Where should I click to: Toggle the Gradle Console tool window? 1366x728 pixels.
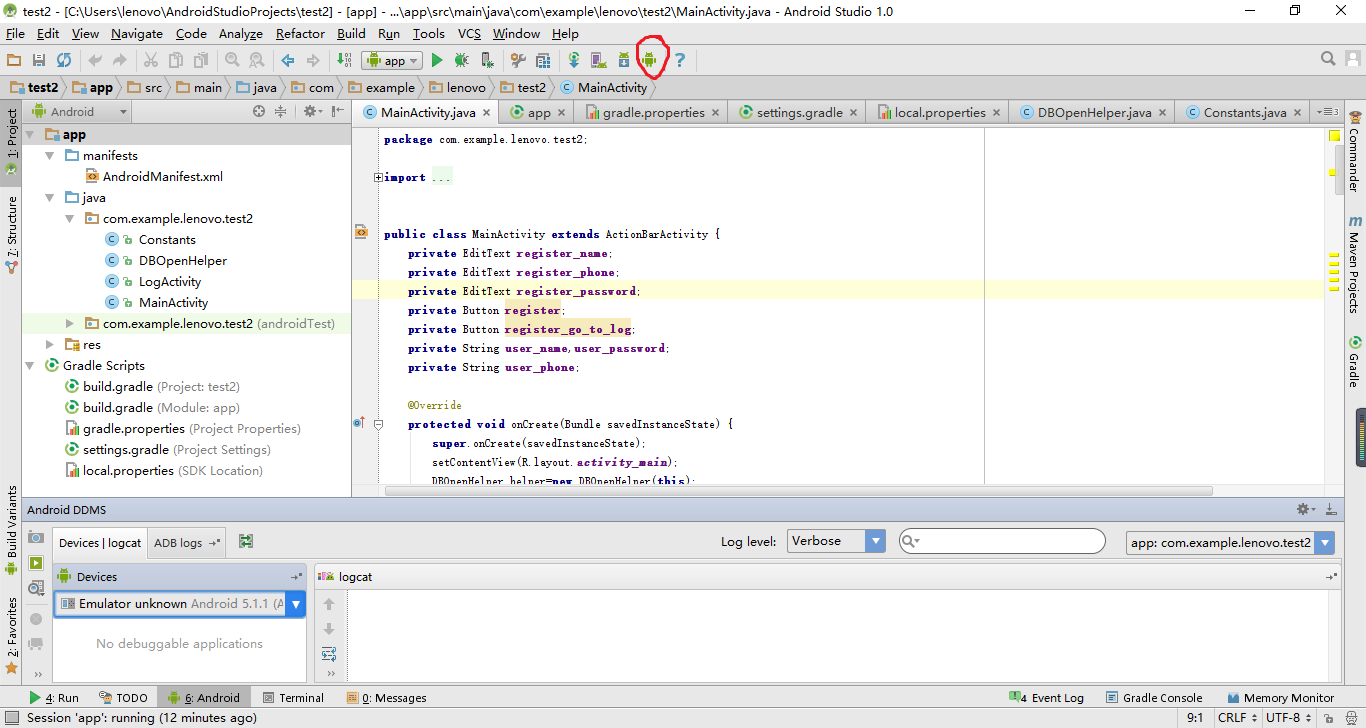point(1154,698)
